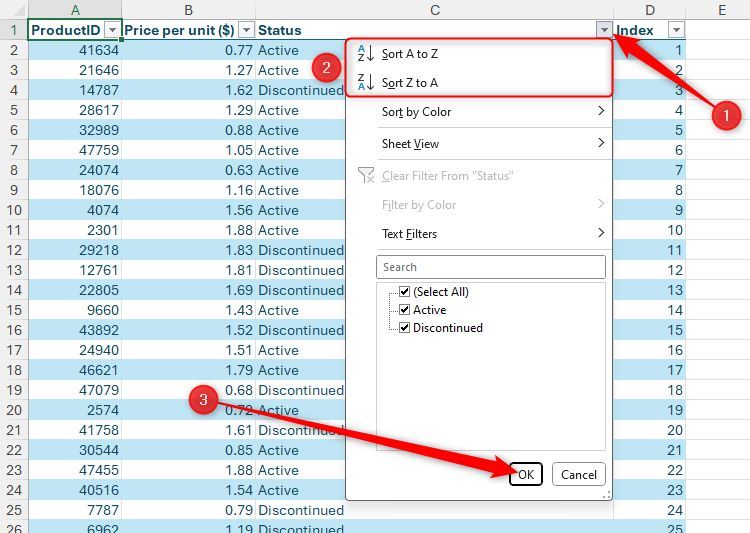This screenshot has height=533, width=750.
Task: Click the Clear Filter funnel icon
Action: coord(366,176)
